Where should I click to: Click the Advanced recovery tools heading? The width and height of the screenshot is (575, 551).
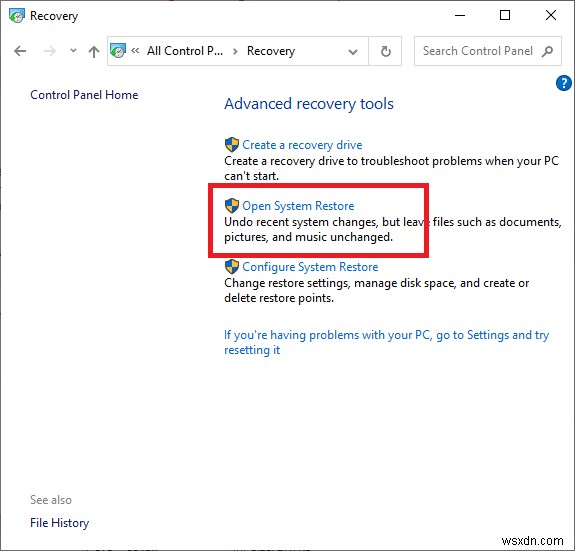click(309, 104)
